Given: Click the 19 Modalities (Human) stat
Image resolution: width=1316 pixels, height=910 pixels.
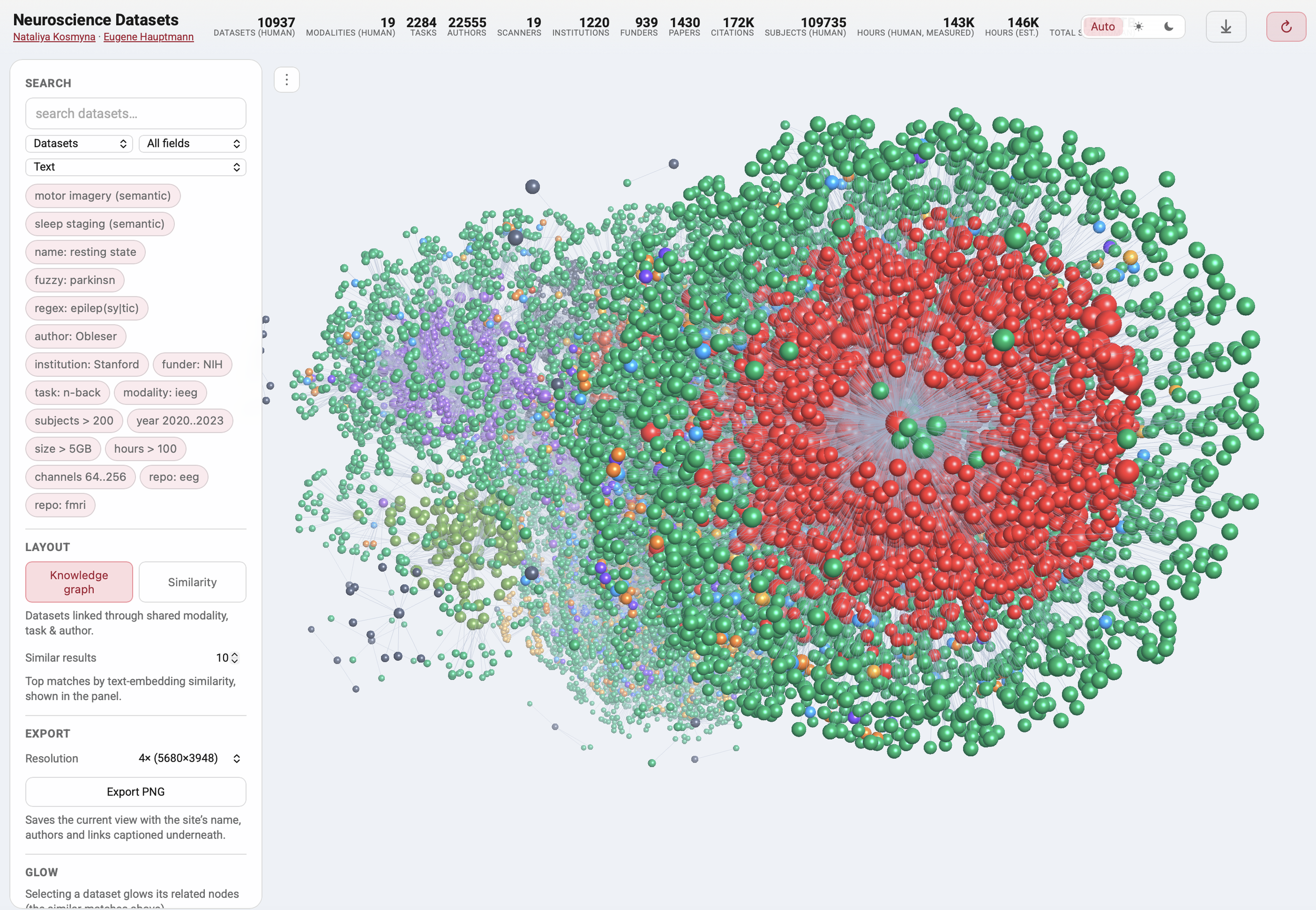Looking at the screenshot, I should 351,27.
